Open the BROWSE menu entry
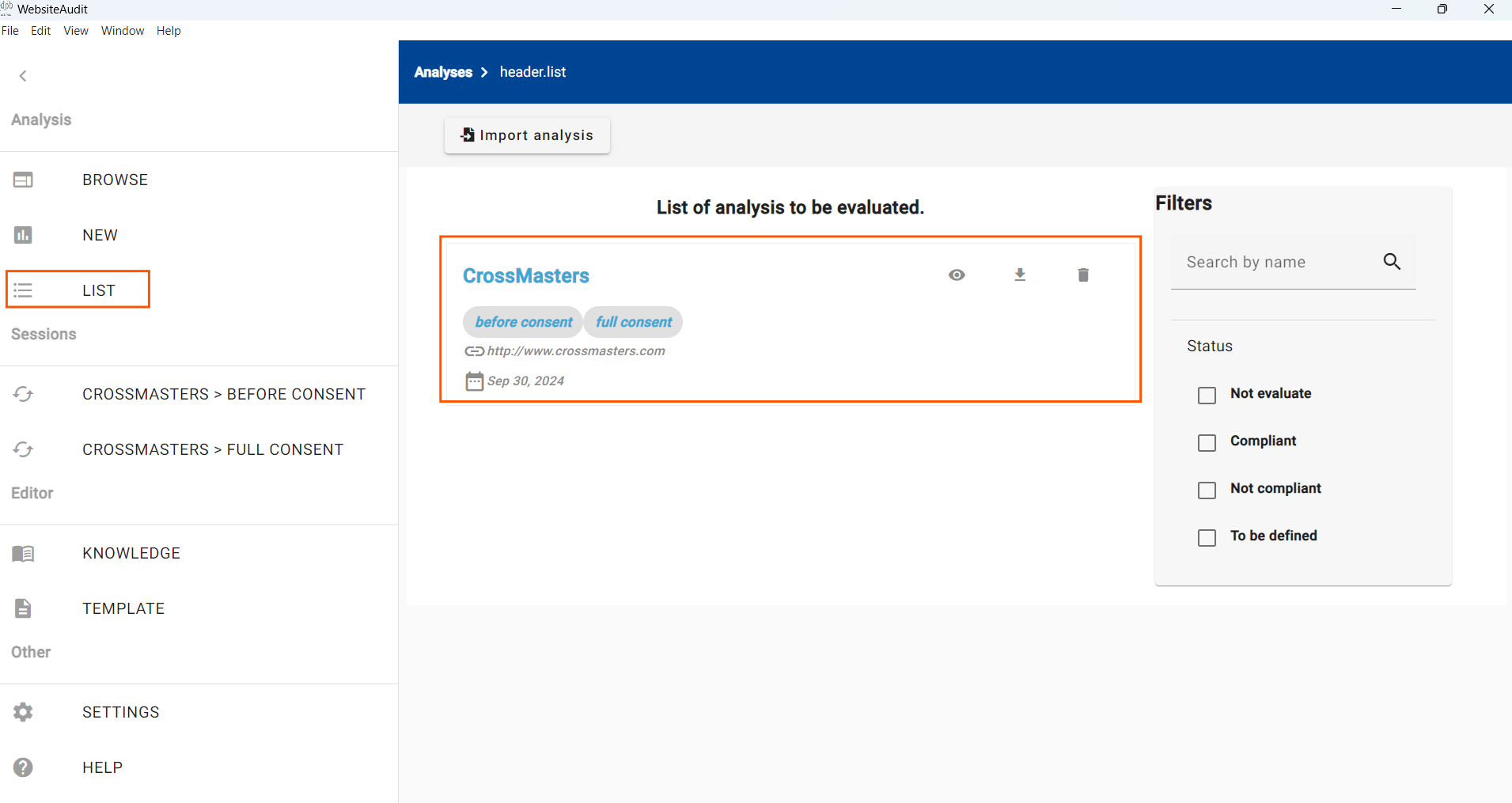Viewport: 1512px width, 803px height. (x=115, y=180)
